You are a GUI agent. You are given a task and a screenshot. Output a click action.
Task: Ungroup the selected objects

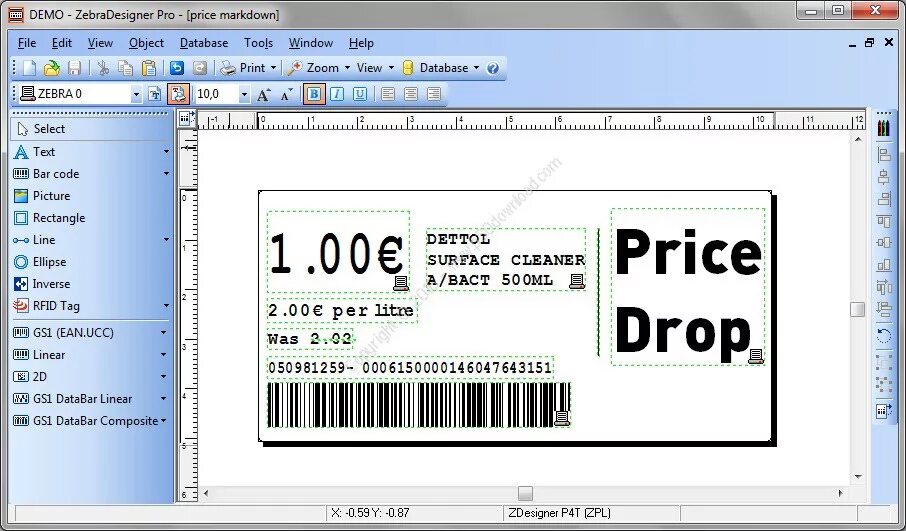pyautogui.click(x=883, y=384)
